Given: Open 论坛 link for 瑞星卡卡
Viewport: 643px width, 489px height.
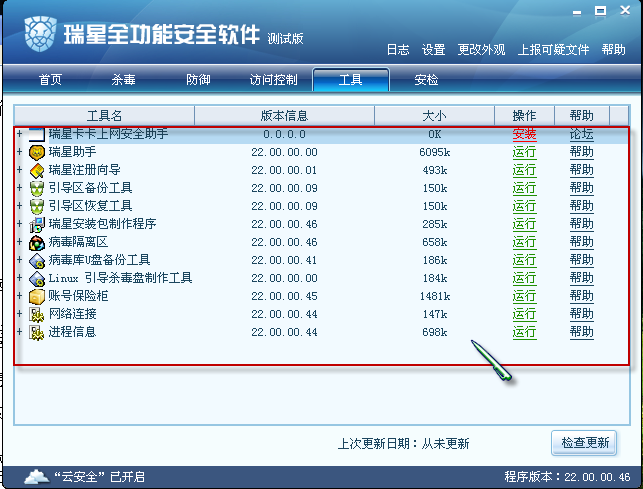Looking at the screenshot, I should pyautogui.click(x=581, y=134).
